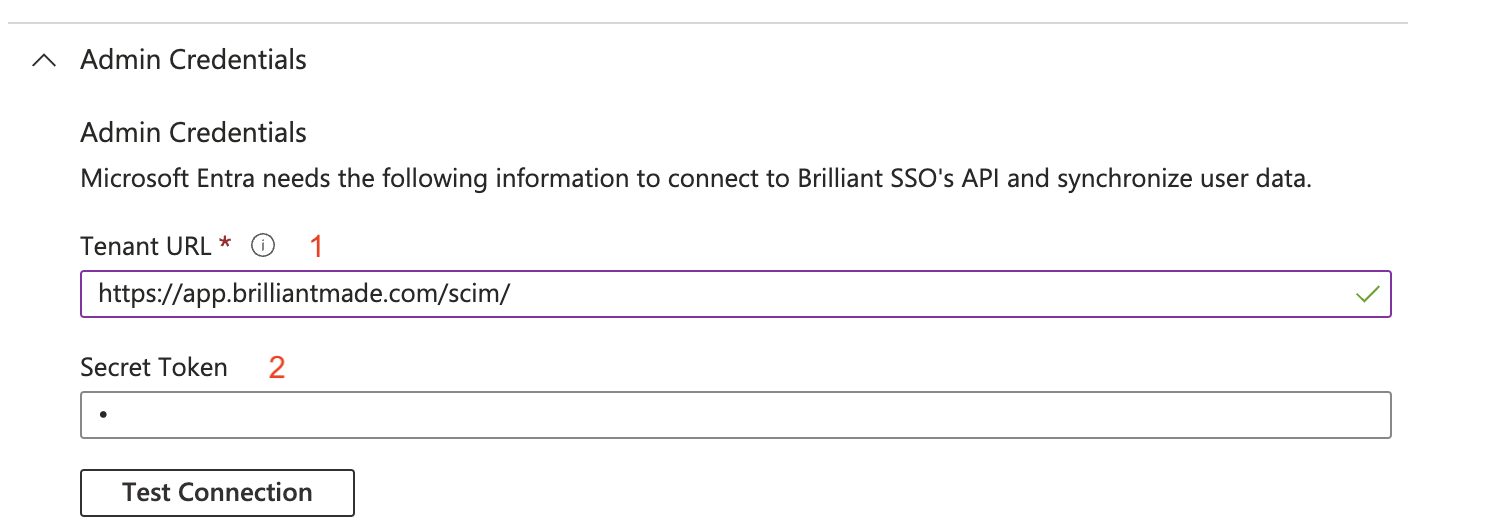Screen dimensions: 1494x528
Task: Click the Secret Token field label
Action: (x=154, y=367)
